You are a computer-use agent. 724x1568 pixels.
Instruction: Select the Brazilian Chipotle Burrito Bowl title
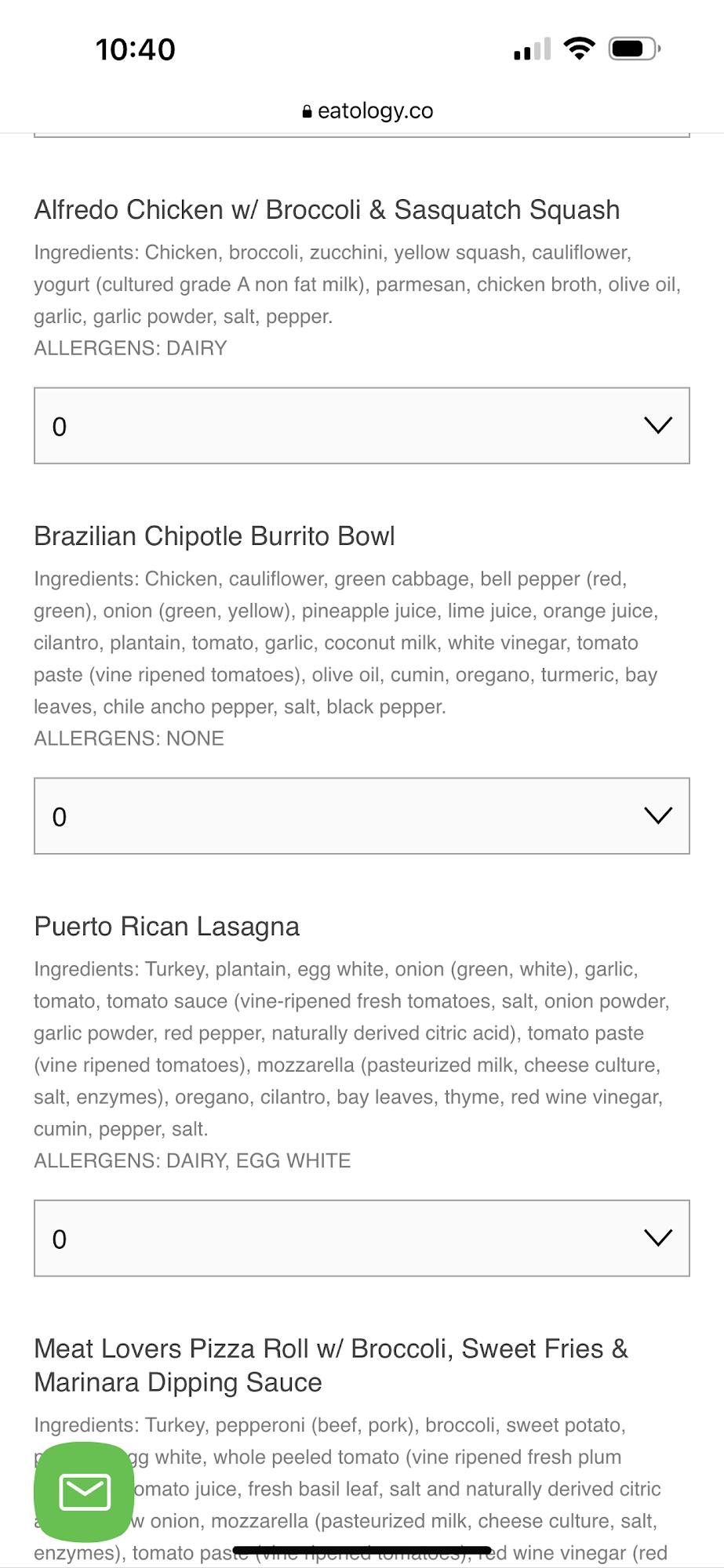tap(214, 536)
